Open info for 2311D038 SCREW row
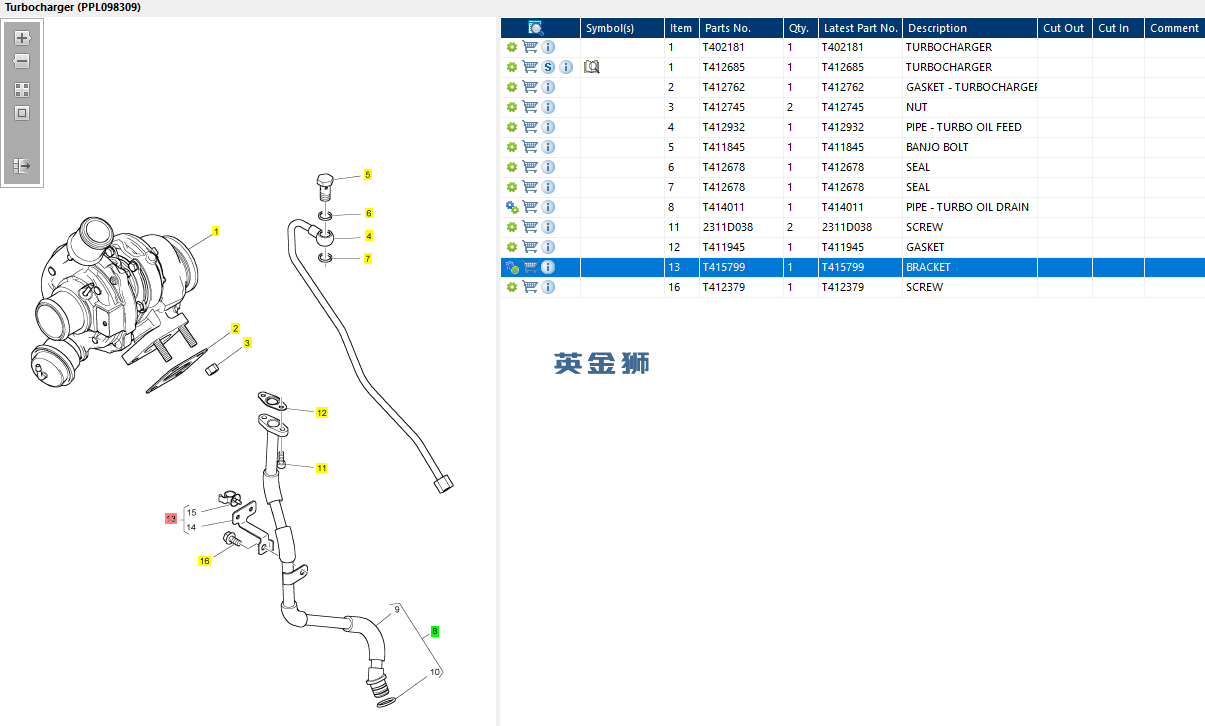This screenshot has width=1205, height=726. pyautogui.click(x=548, y=227)
